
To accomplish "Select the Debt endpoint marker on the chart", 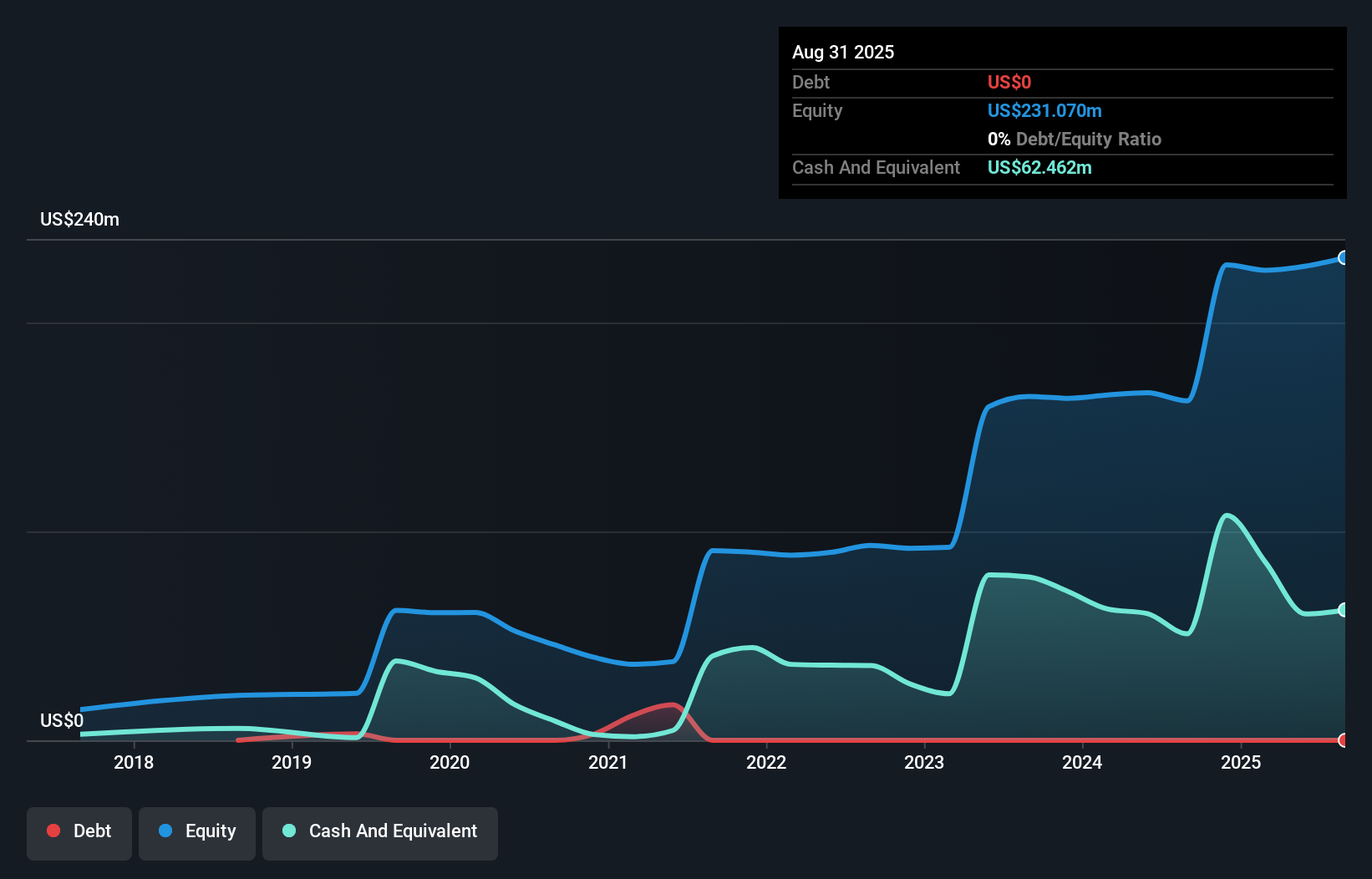I will coord(1344,740).
